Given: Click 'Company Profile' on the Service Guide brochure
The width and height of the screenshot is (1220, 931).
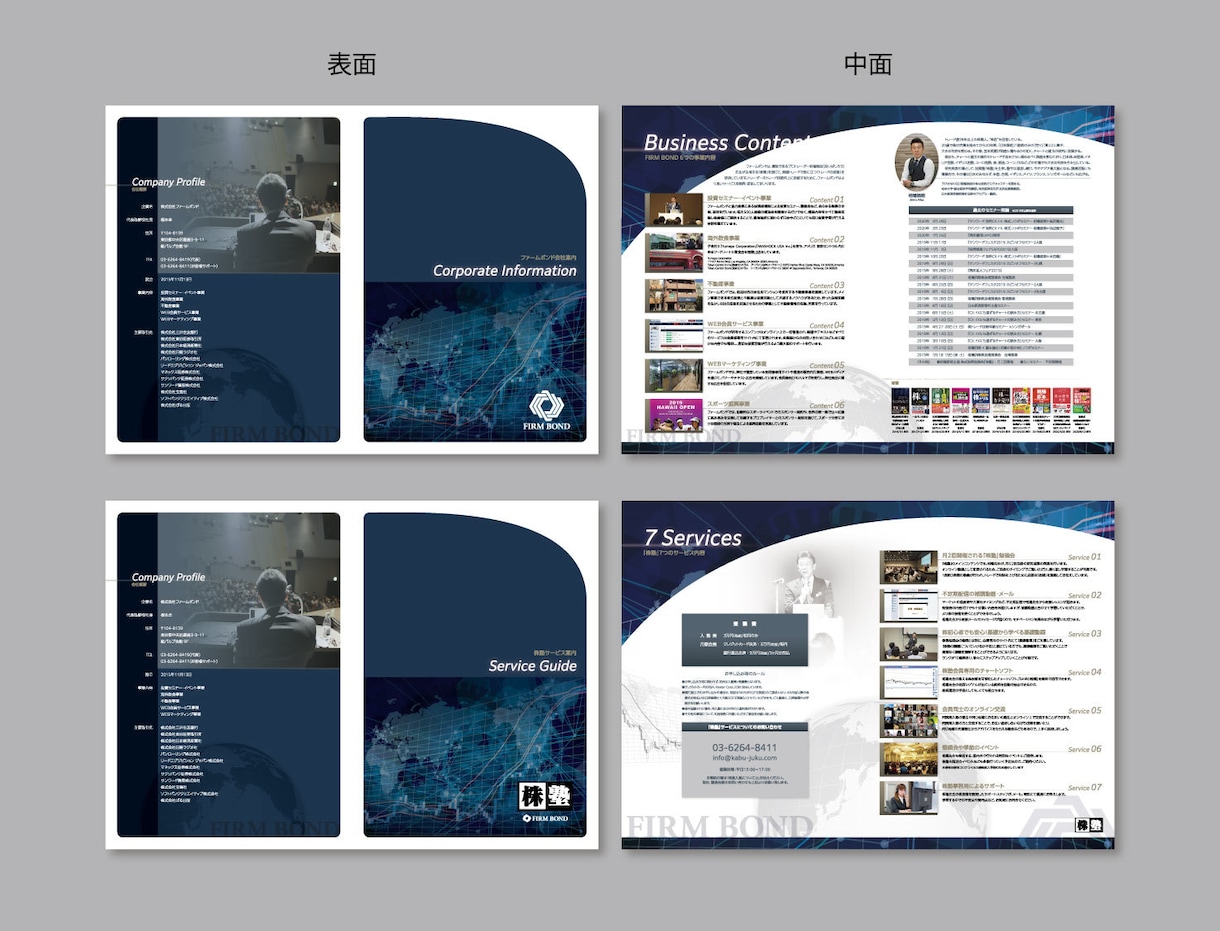Looking at the screenshot, I should point(168,577).
